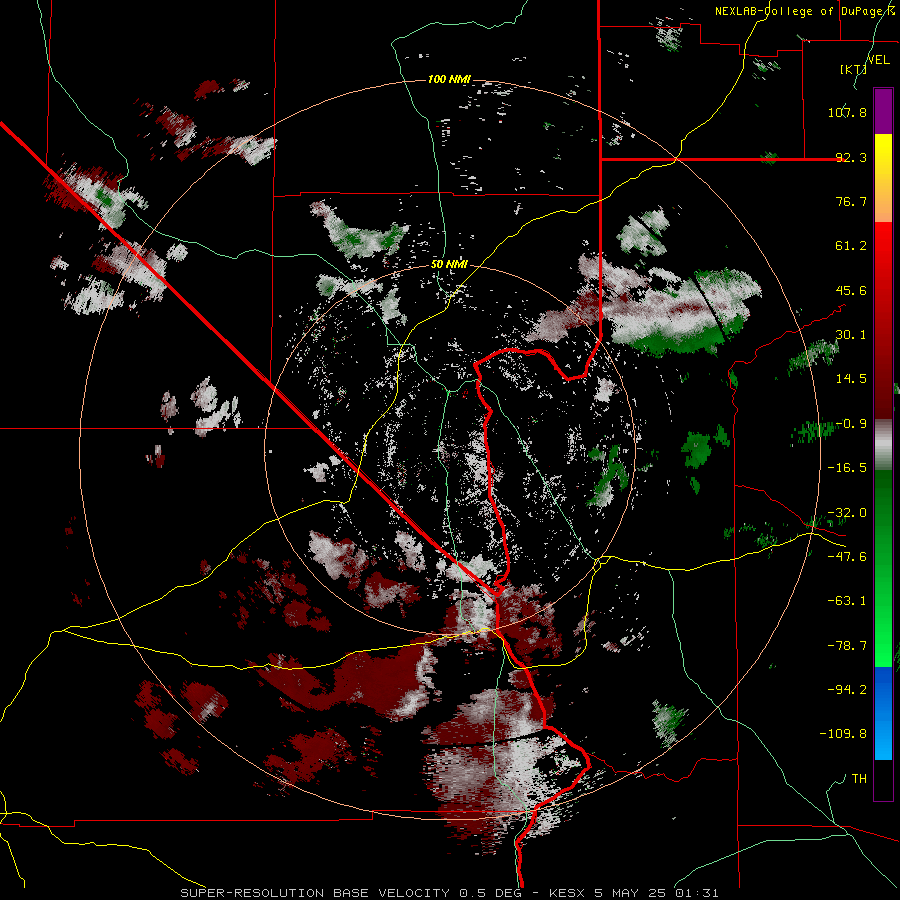Image resolution: width=900 pixels, height=900 pixels.
Task: Click the -94.2 velocity scale value
Action: [847, 690]
